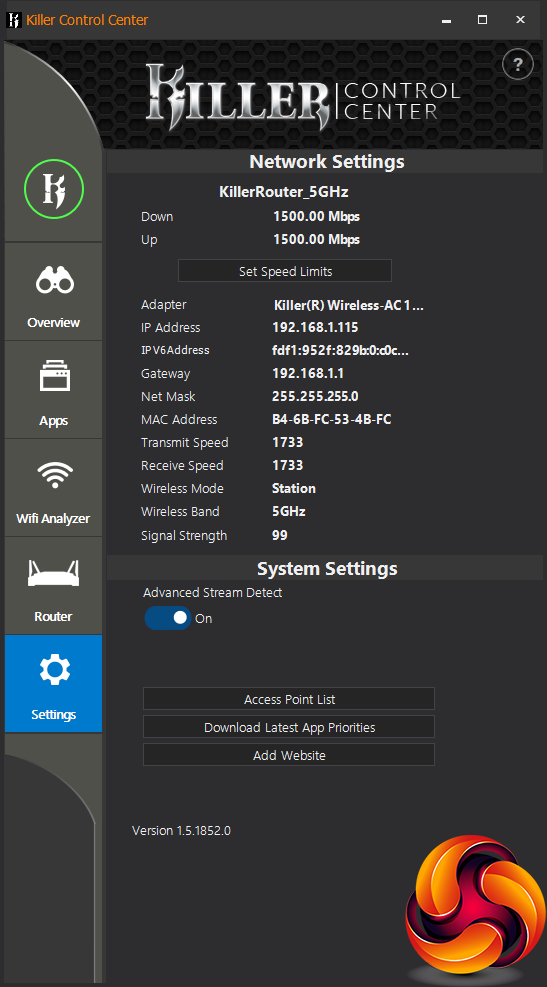Click the Killer Control Center title bar icon

[x=13, y=20]
